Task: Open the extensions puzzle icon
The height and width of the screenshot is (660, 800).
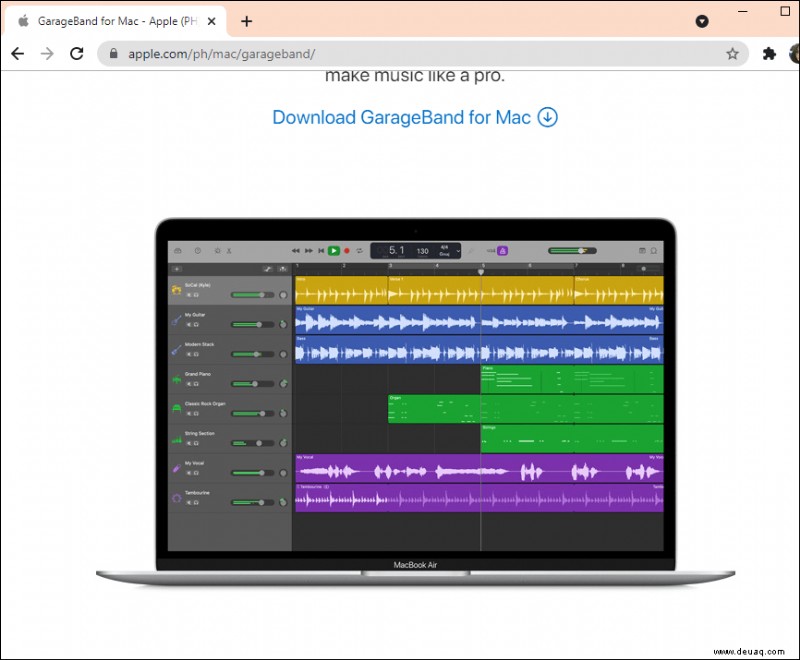Action: click(x=769, y=54)
